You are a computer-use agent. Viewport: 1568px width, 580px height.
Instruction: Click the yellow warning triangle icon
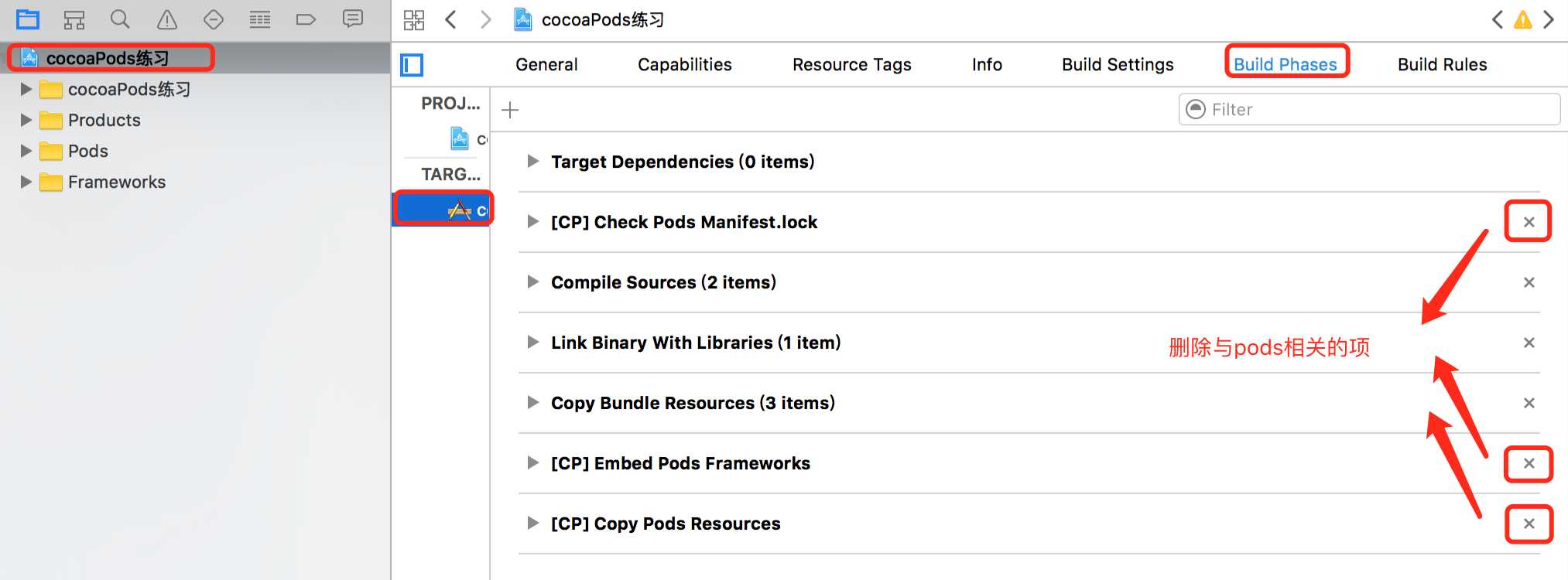point(1523,19)
